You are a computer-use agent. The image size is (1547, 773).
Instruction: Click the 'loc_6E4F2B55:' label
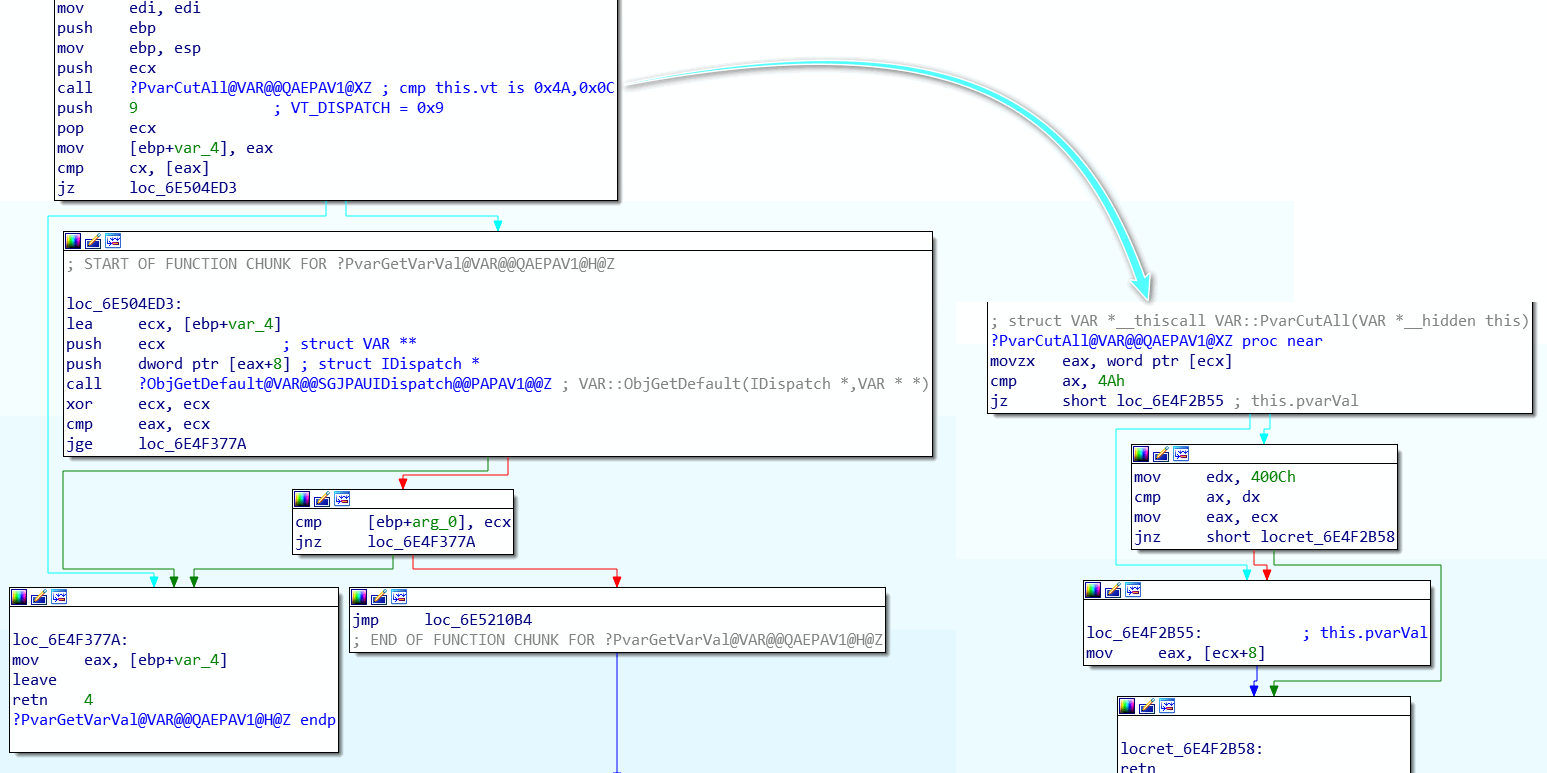pyautogui.click(x=1144, y=633)
